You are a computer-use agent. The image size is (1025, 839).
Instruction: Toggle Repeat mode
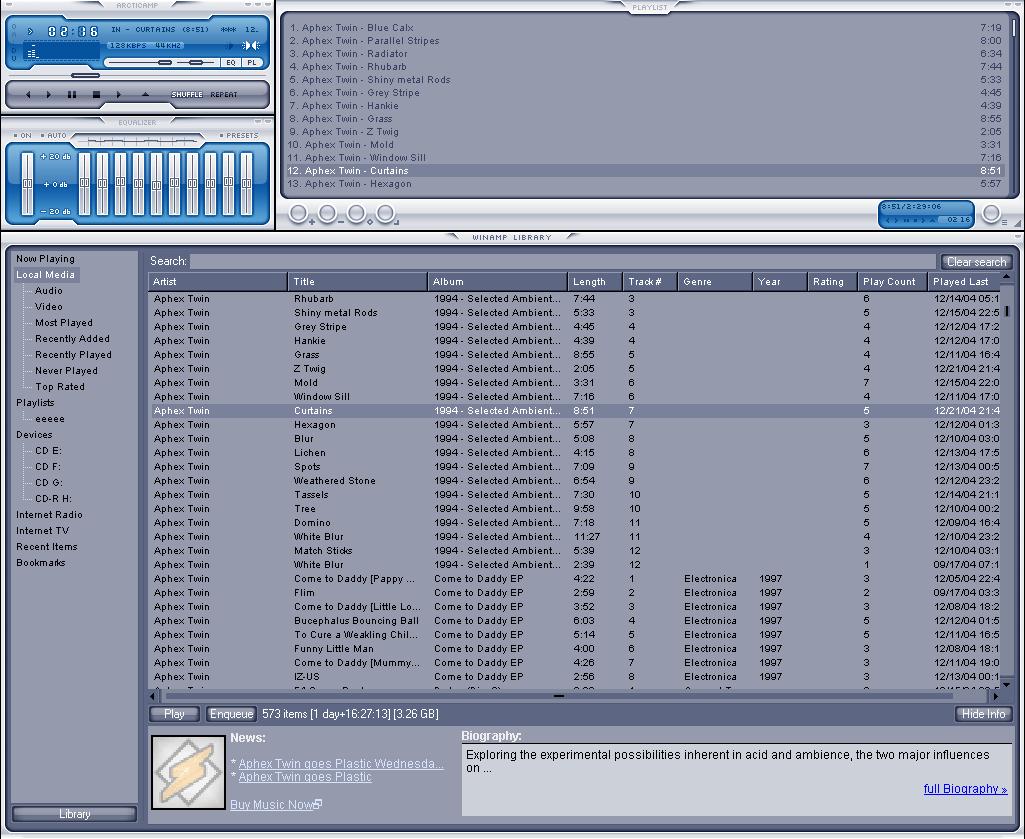[224, 95]
